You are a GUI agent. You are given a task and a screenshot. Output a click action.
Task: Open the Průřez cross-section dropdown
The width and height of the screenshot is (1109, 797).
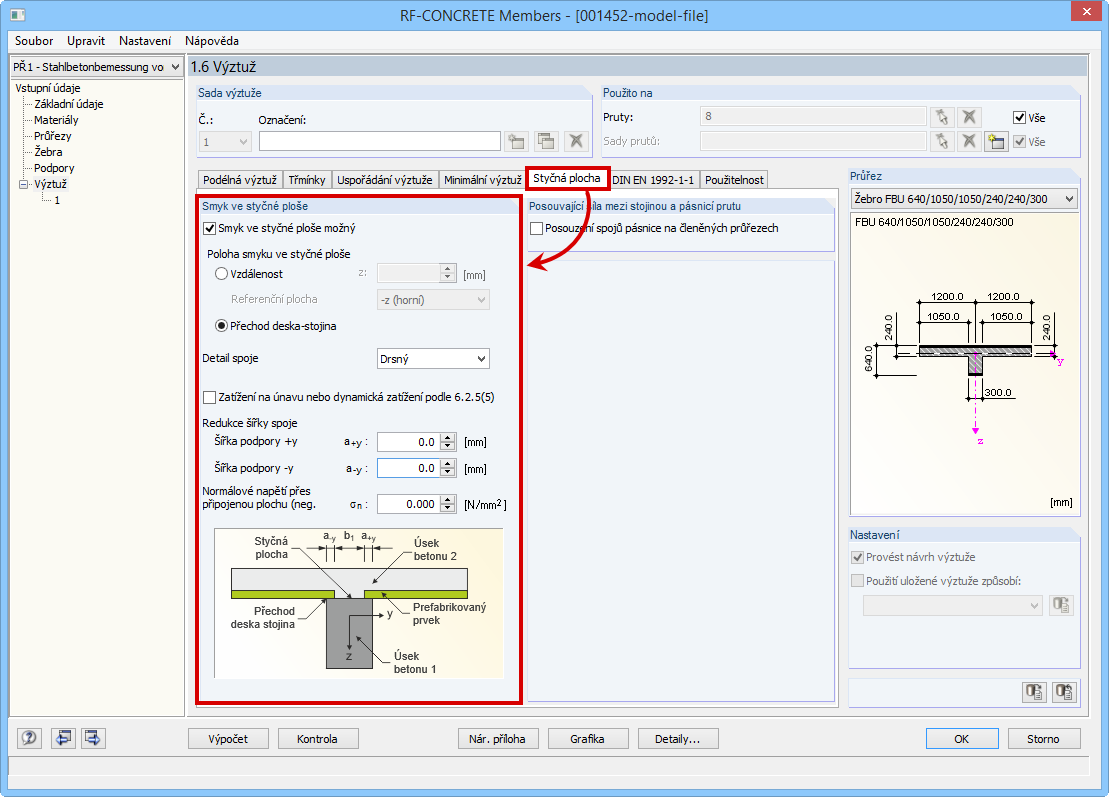964,199
